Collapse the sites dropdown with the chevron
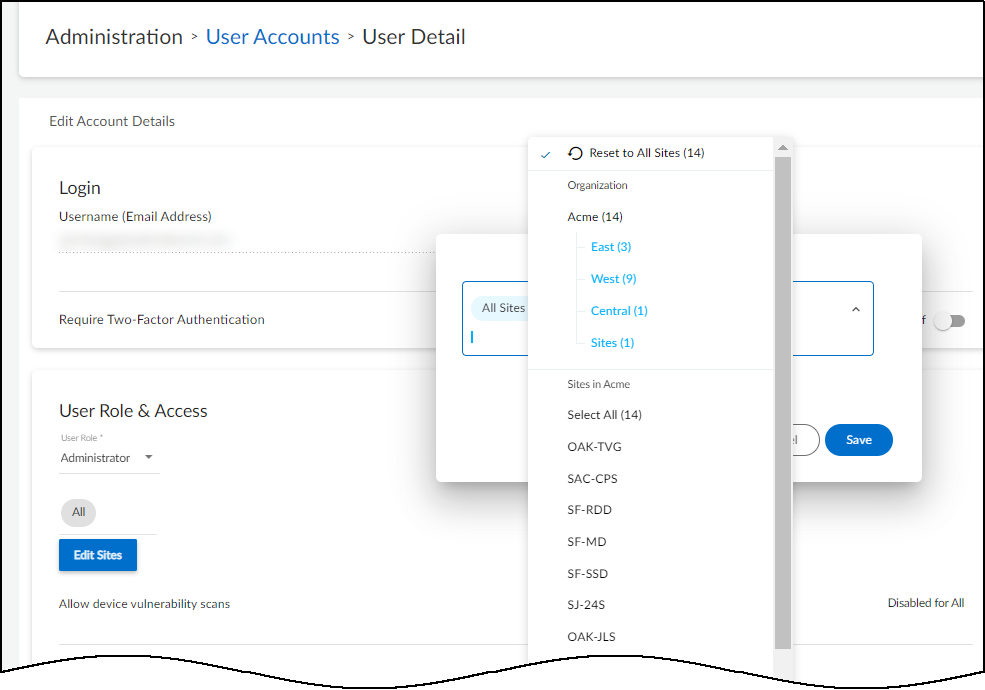Screen dimensions: 985x690 click(x=855, y=310)
